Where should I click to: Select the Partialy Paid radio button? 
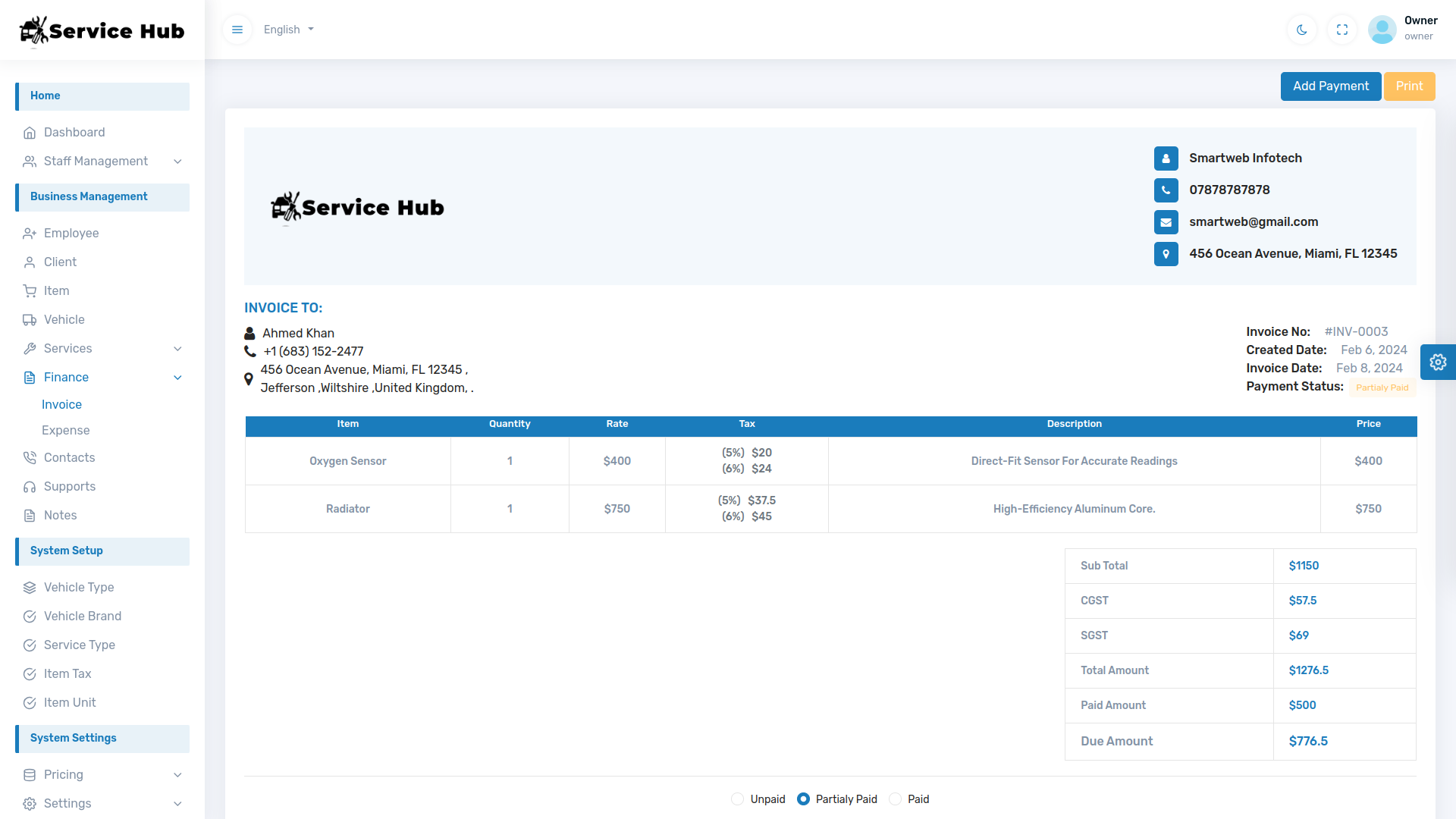pos(803,799)
